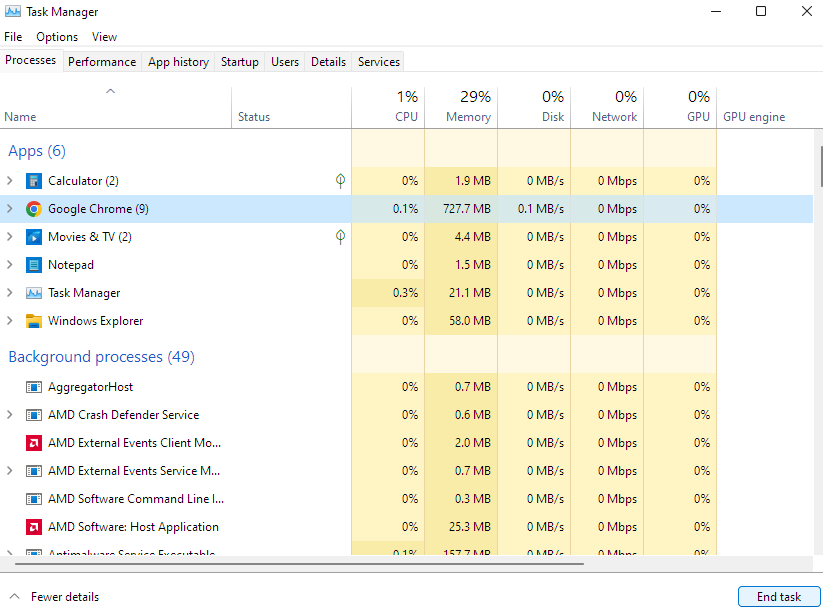Screen dimensions: 823x615
Task: Click the suspended leaf icon for Calculator
Action: [340, 181]
